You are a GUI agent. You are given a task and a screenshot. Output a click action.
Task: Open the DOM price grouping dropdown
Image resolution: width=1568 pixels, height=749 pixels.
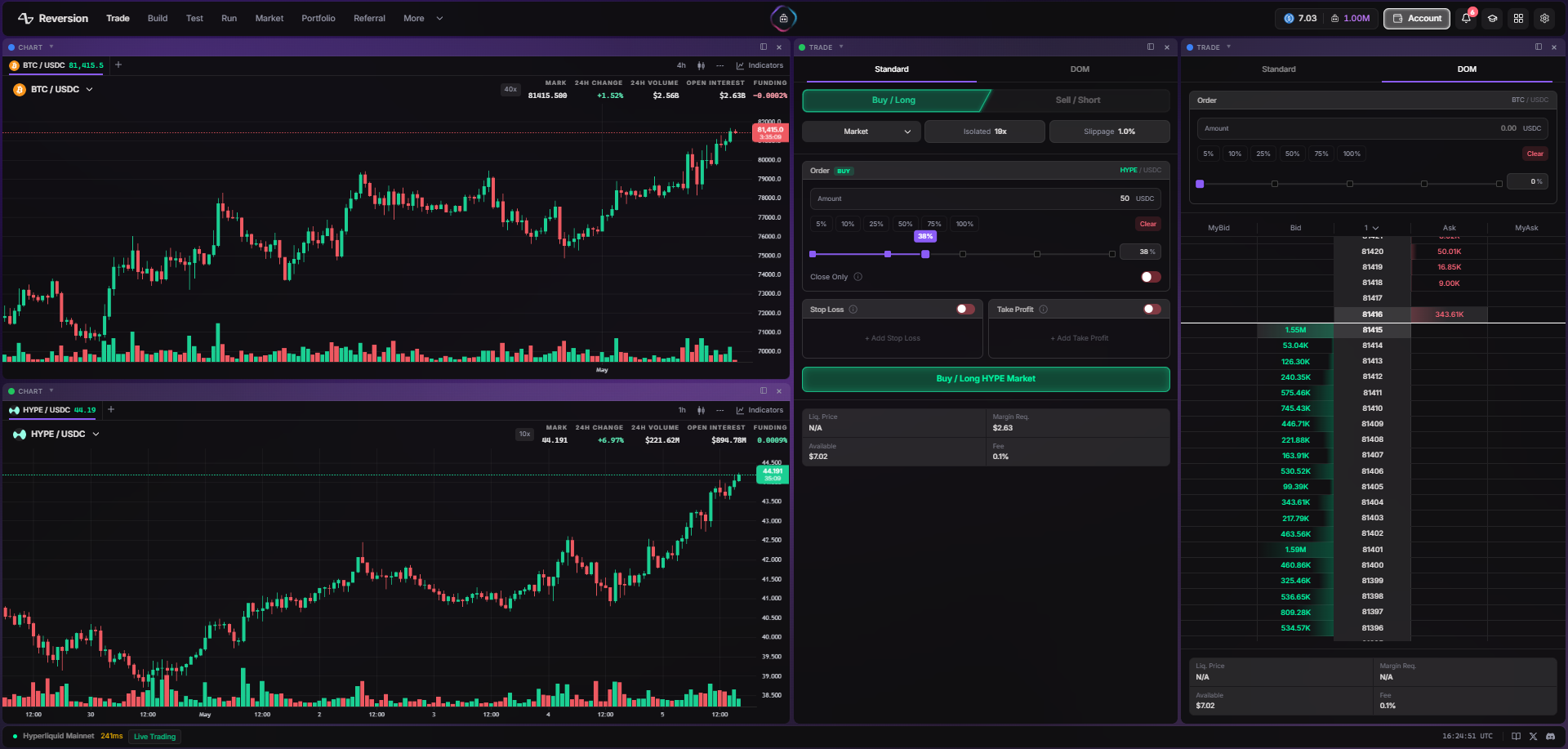[x=1371, y=228]
